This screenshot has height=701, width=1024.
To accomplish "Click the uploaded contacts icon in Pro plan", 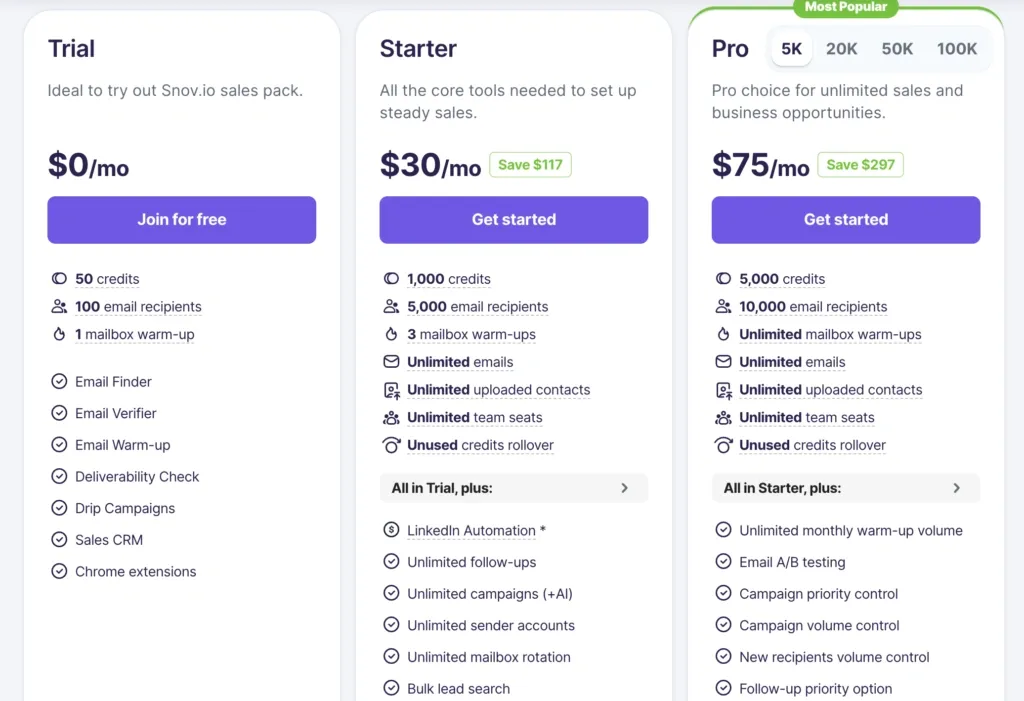I will click(x=723, y=390).
